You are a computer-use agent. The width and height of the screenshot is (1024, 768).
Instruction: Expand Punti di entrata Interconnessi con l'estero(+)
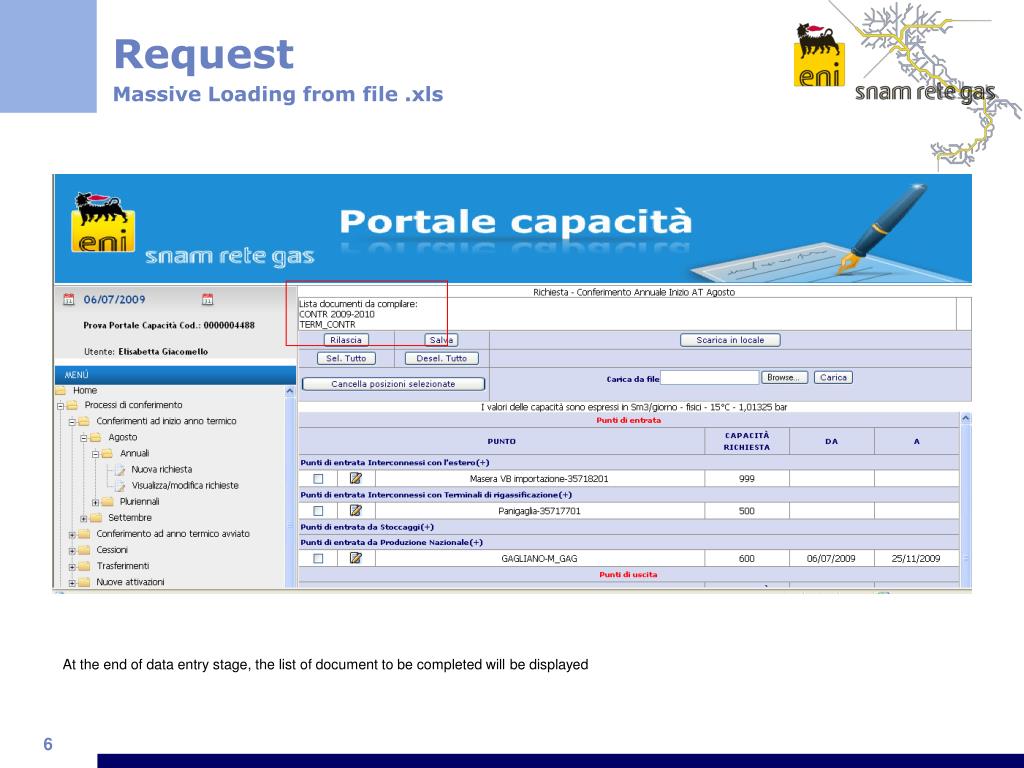[x=394, y=462]
